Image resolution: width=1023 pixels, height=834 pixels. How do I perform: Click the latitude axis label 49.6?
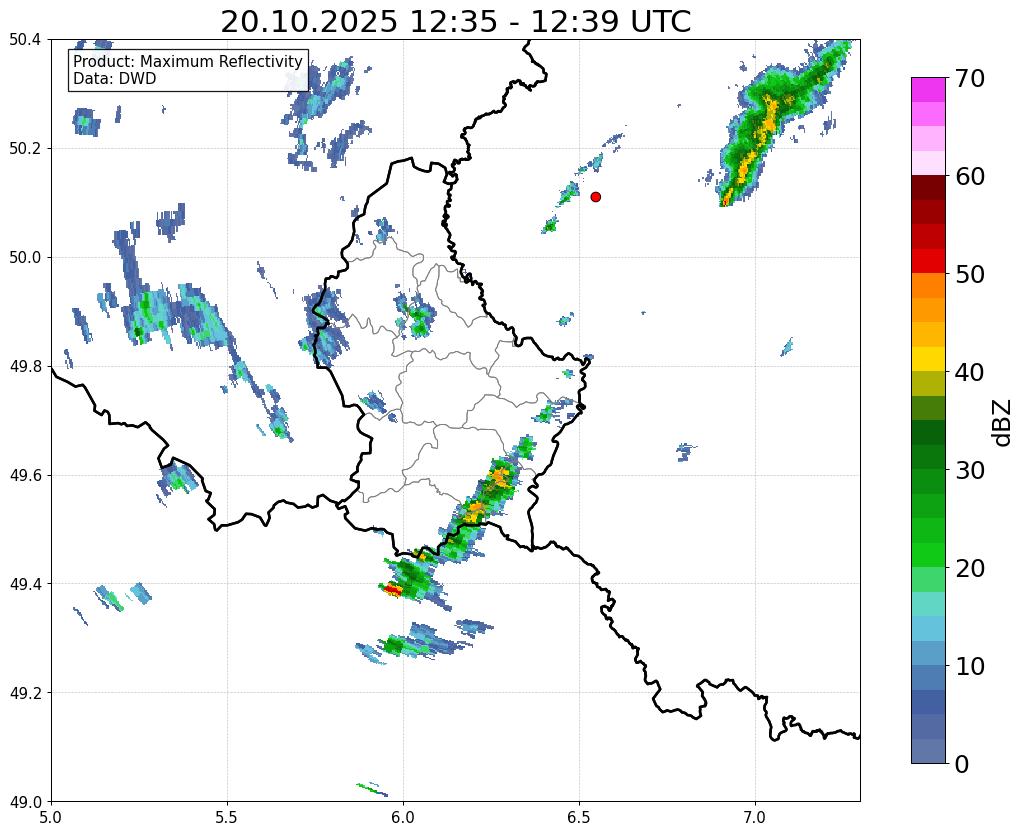(x=25, y=475)
